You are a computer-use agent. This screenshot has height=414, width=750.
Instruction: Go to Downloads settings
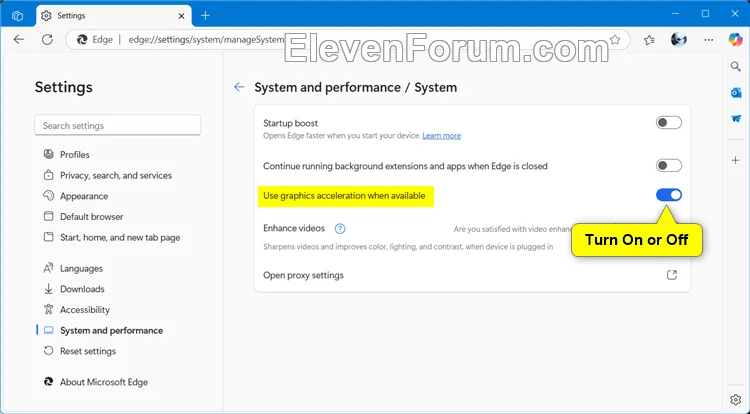[74, 289]
